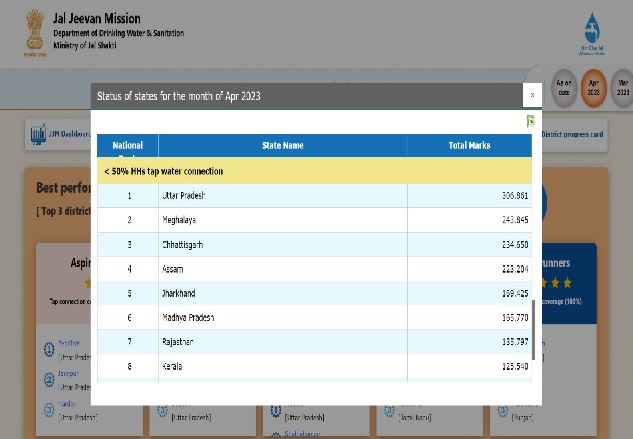Click the Meghalaya state row
This screenshot has height=439, width=633.
[179, 220]
